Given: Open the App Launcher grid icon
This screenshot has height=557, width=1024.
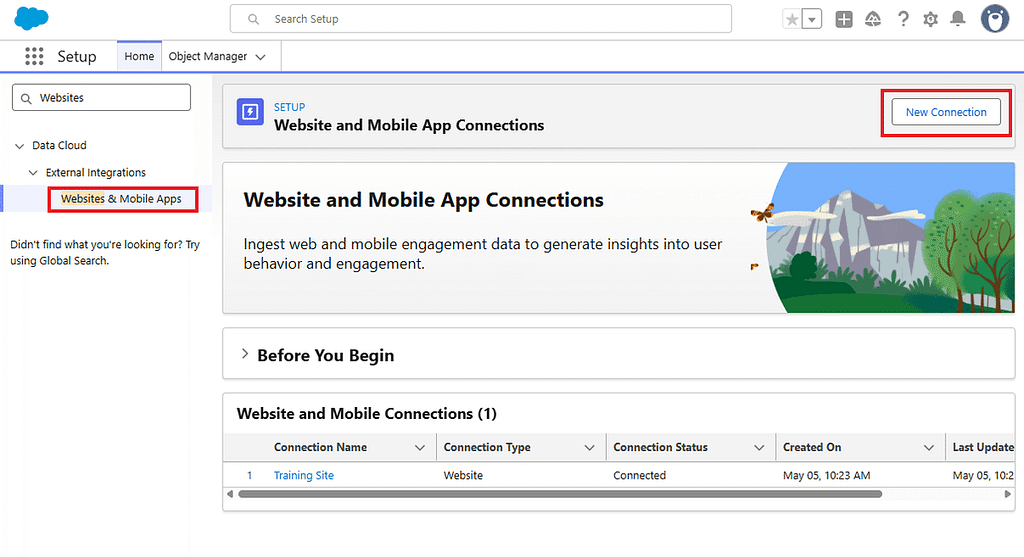Looking at the screenshot, I should [x=34, y=56].
